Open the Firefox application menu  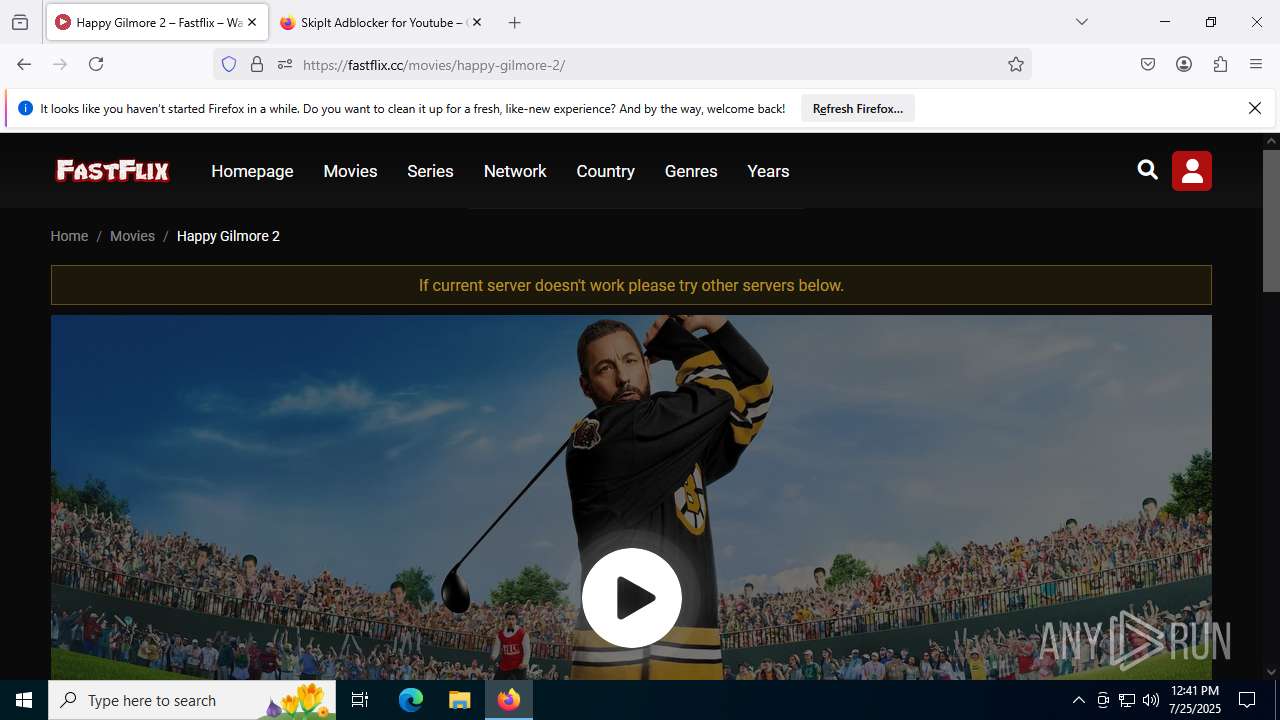1256,64
